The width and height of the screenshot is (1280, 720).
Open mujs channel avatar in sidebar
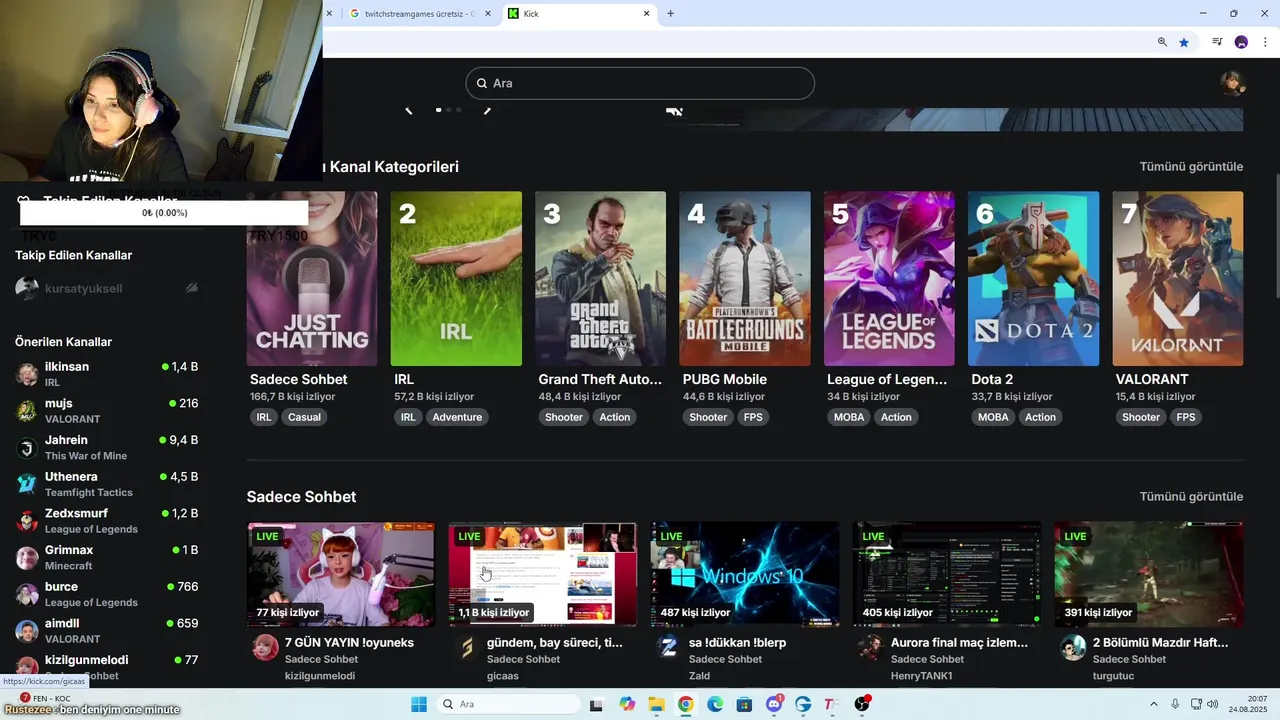tap(27, 411)
